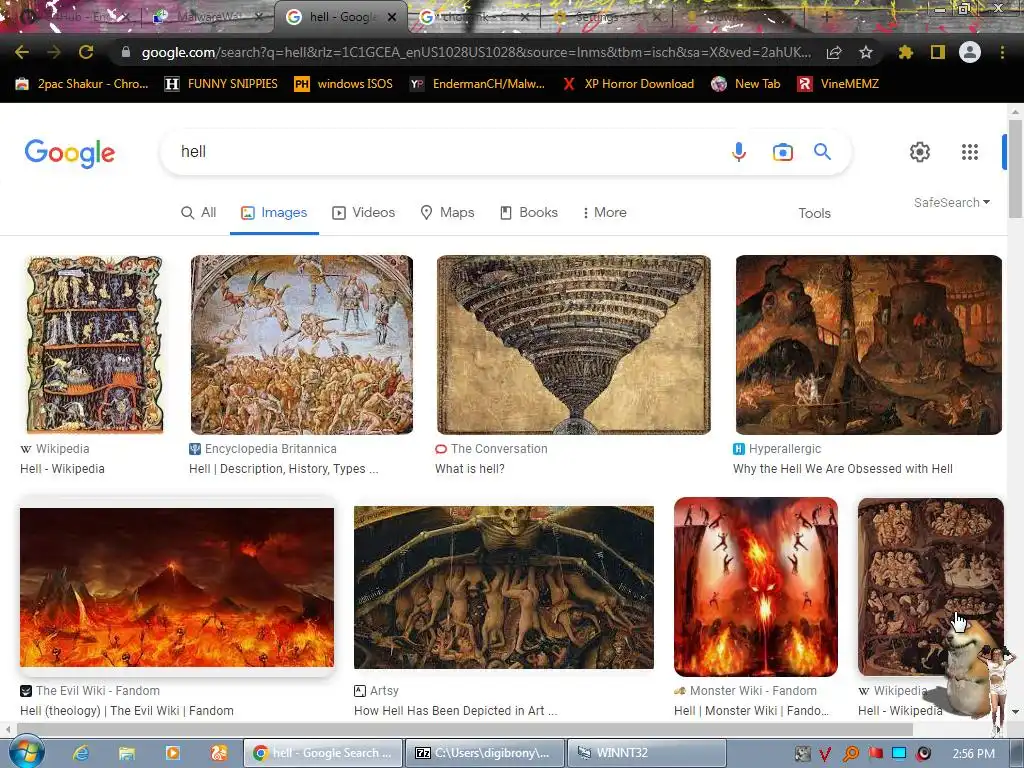Click the address bar URL
This screenshot has width=1024, height=768.
476,52
